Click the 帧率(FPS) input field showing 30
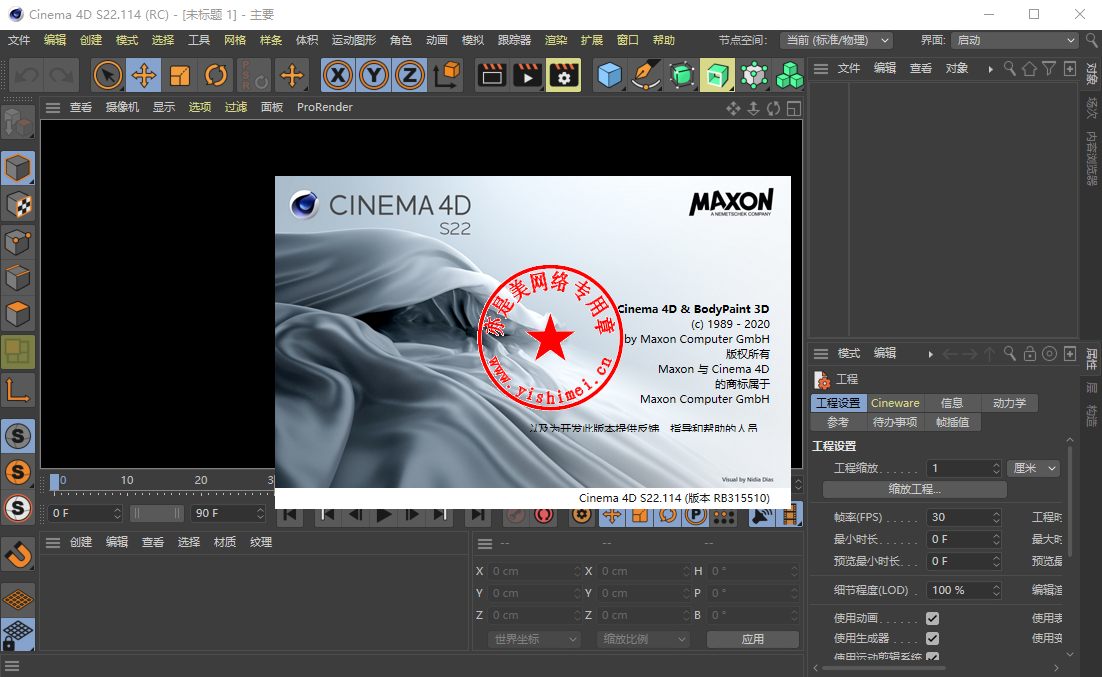1102x677 pixels. pyautogui.click(x=964, y=517)
